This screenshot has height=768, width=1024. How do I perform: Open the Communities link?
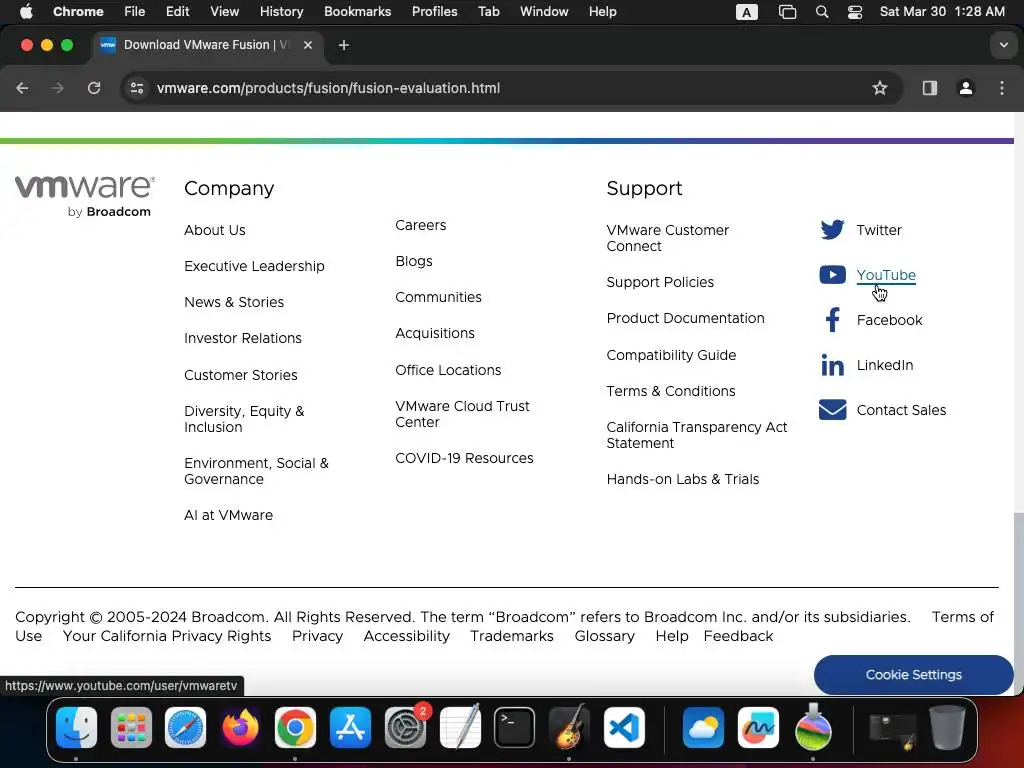(x=438, y=297)
